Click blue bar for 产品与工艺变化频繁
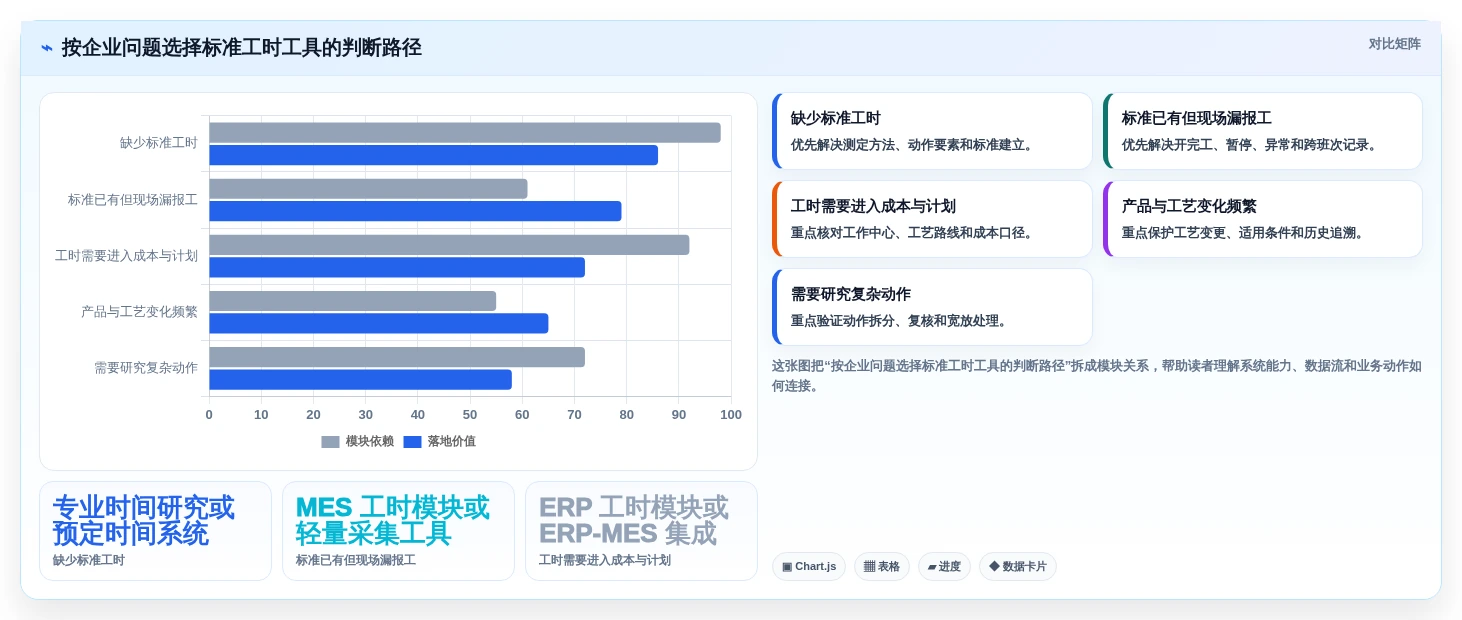Viewport: 1462px width, 620px height. pos(379,323)
